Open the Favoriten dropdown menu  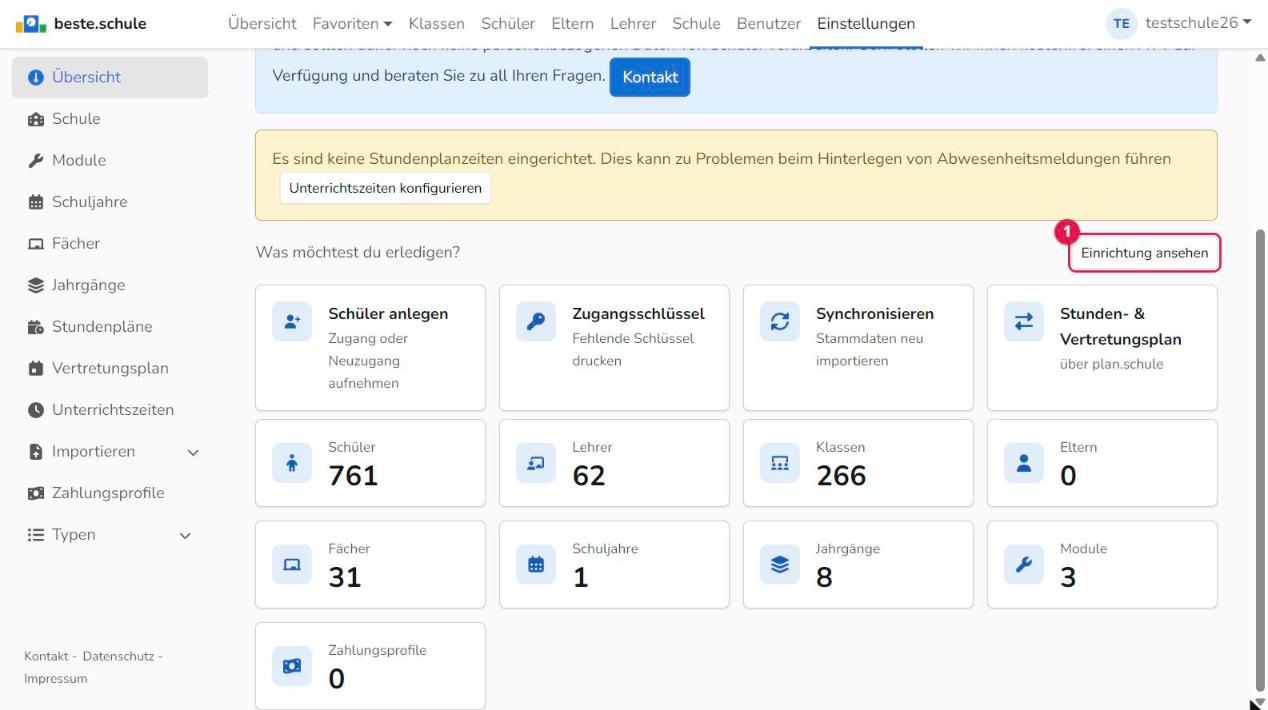click(x=354, y=23)
